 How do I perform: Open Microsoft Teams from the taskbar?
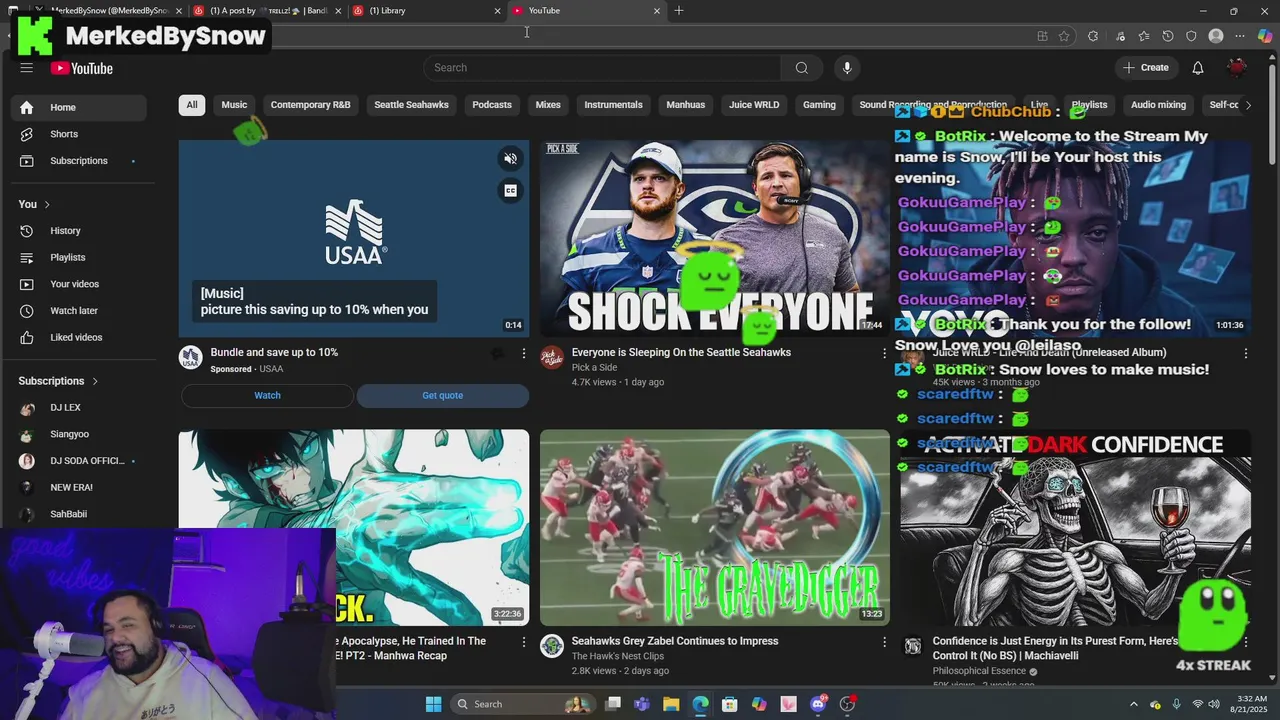click(642, 704)
